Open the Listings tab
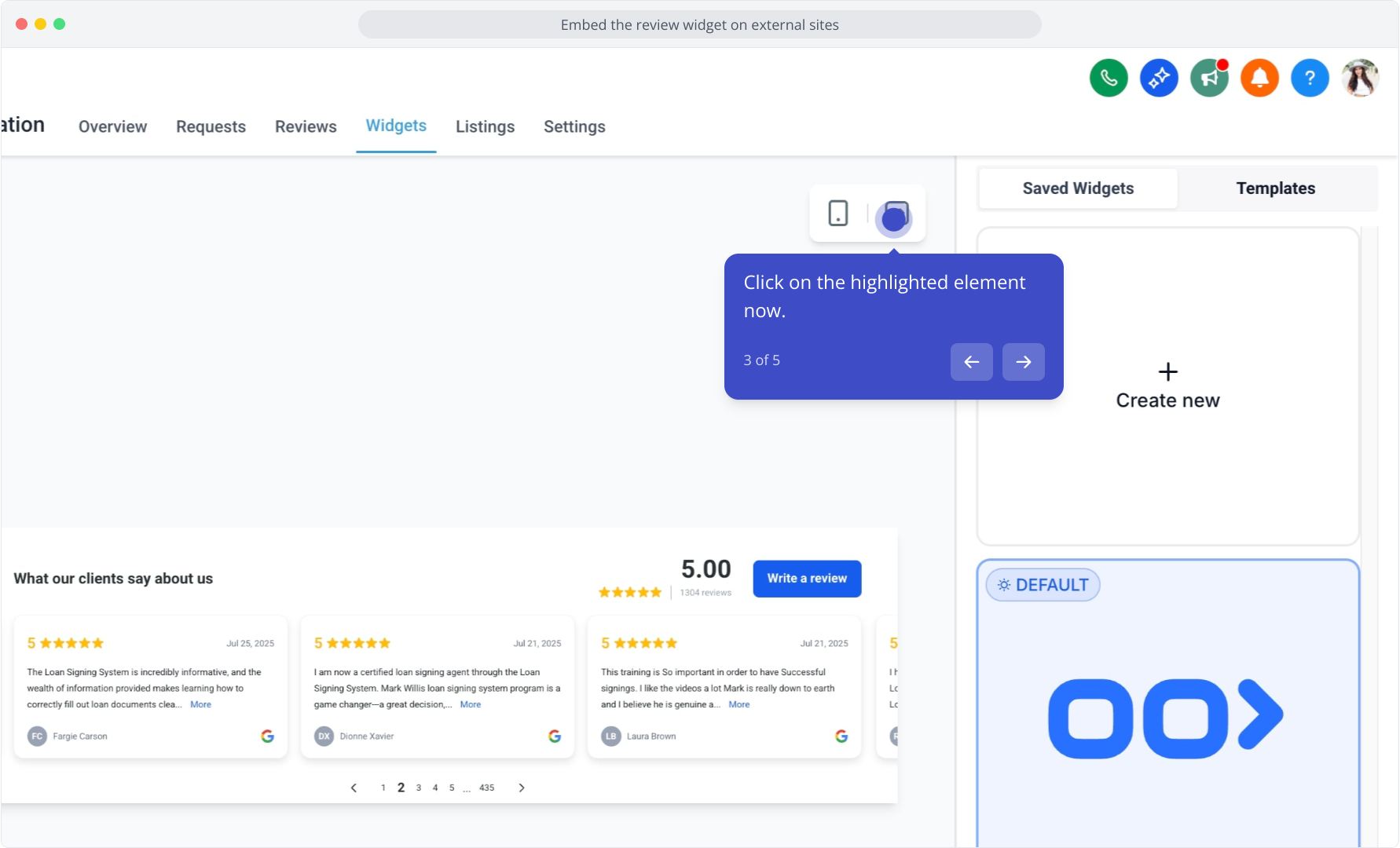This screenshot has width=1400, height=848. pos(485,126)
